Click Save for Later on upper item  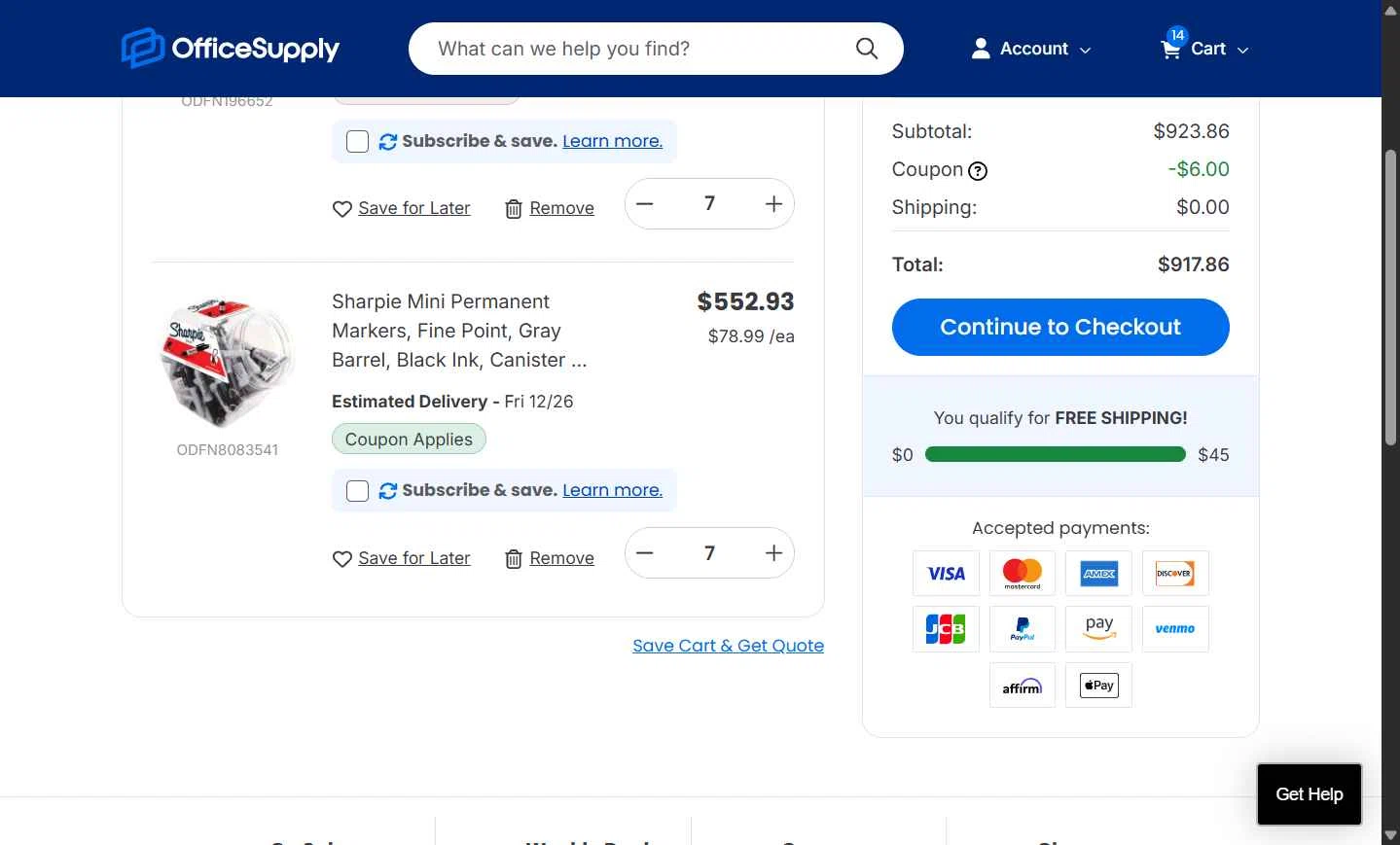pos(414,208)
